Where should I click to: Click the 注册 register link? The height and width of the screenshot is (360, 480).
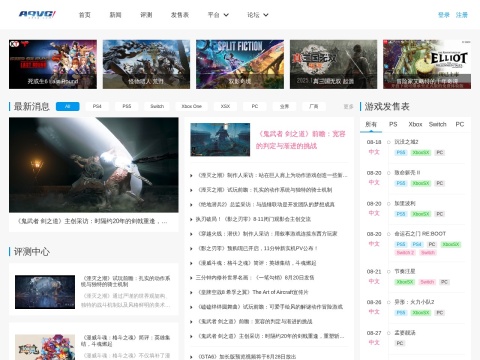(462, 15)
